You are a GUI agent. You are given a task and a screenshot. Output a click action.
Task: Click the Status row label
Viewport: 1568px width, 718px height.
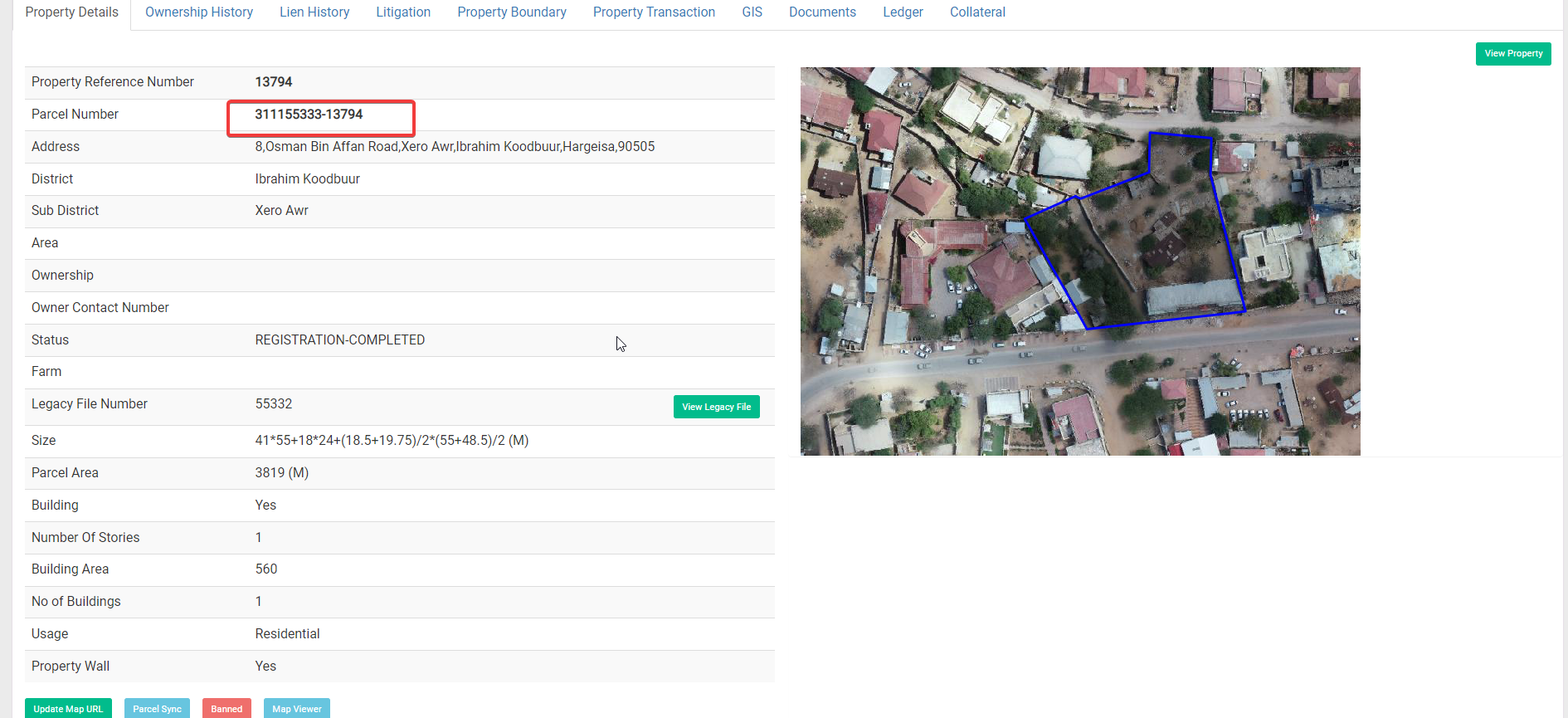pos(50,340)
